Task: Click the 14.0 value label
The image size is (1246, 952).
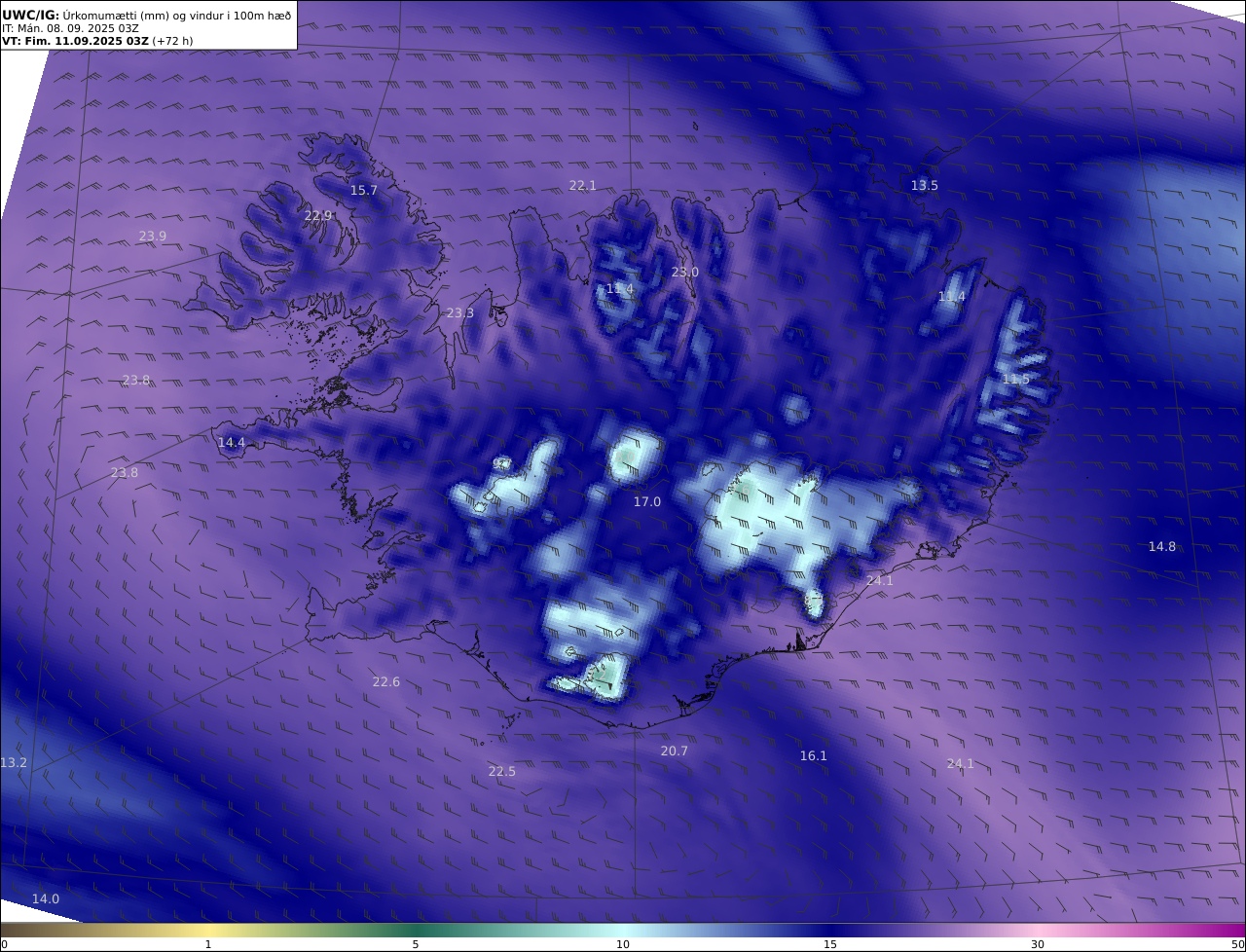Action: pyautogui.click(x=46, y=899)
